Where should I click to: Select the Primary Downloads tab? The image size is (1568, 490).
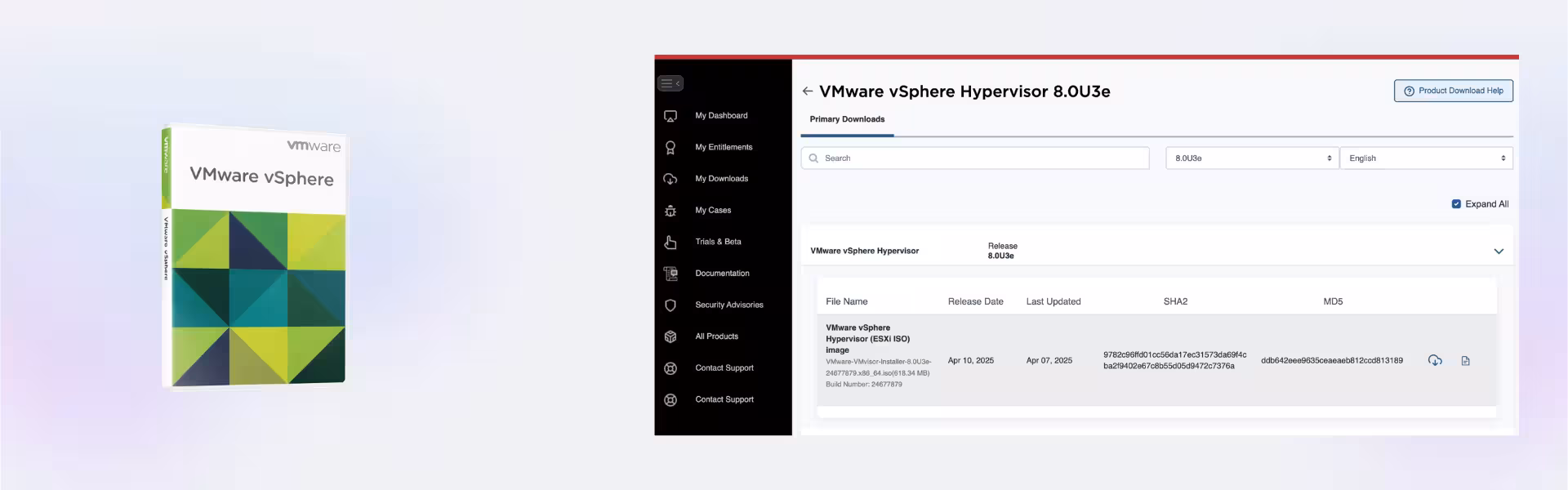point(847,119)
